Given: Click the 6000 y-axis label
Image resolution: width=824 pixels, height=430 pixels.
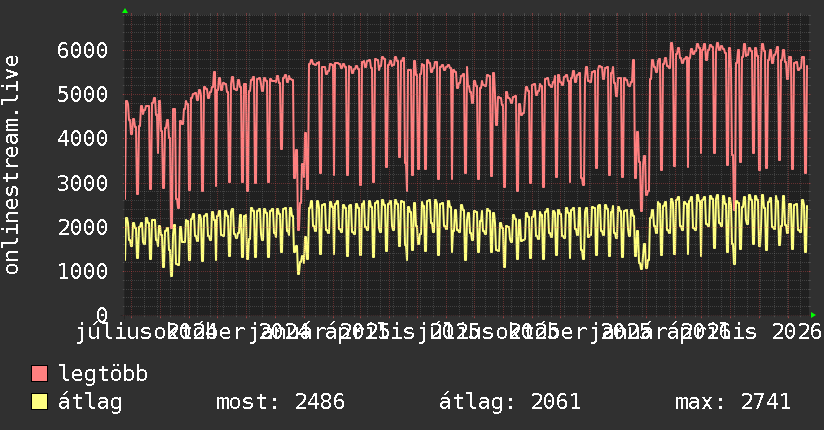Looking at the screenshot, I should 83,50.
